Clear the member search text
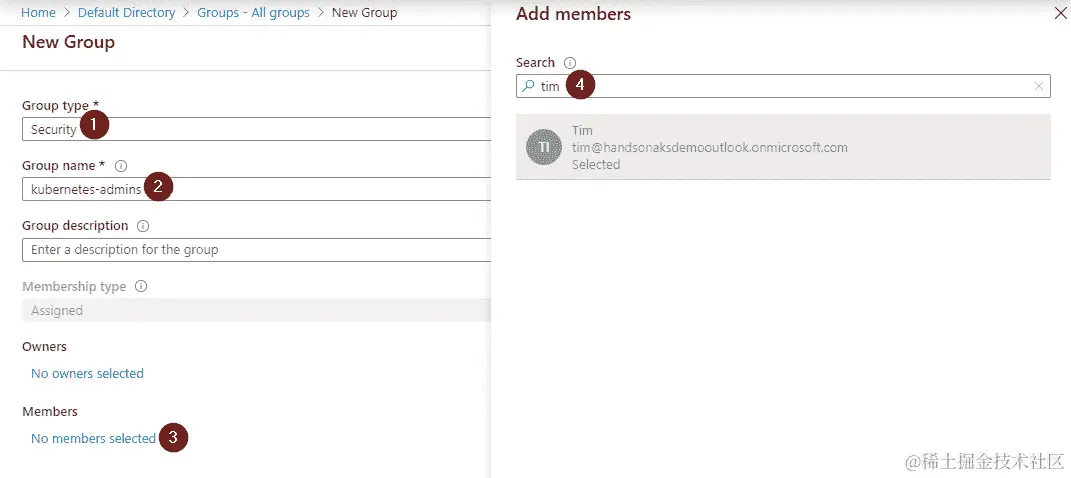Screen dimensions: 1071x478 pyautogui.click(x=1039, y=86)
